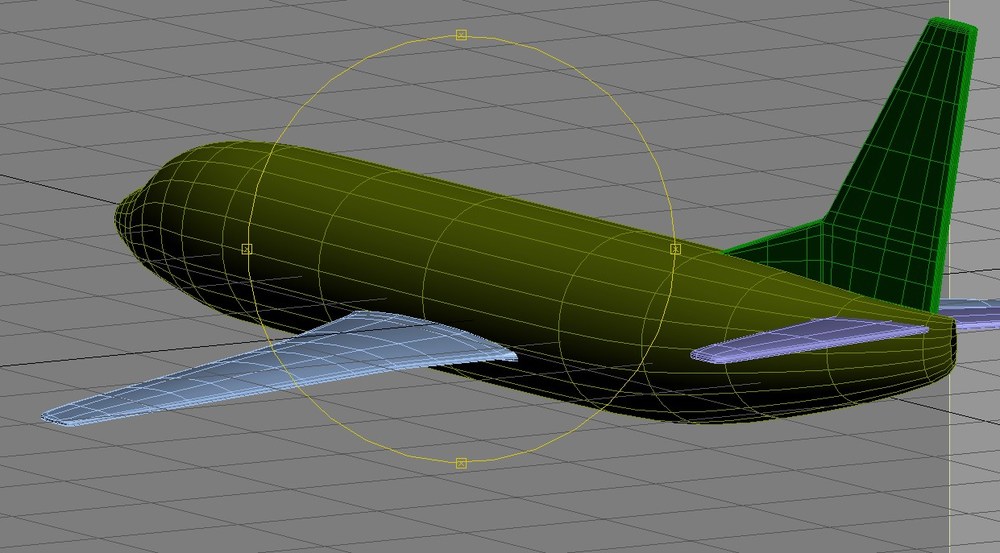Select the light blue main wing
This screenshot has height=553, width=1000.
click(x=281, y=367)
